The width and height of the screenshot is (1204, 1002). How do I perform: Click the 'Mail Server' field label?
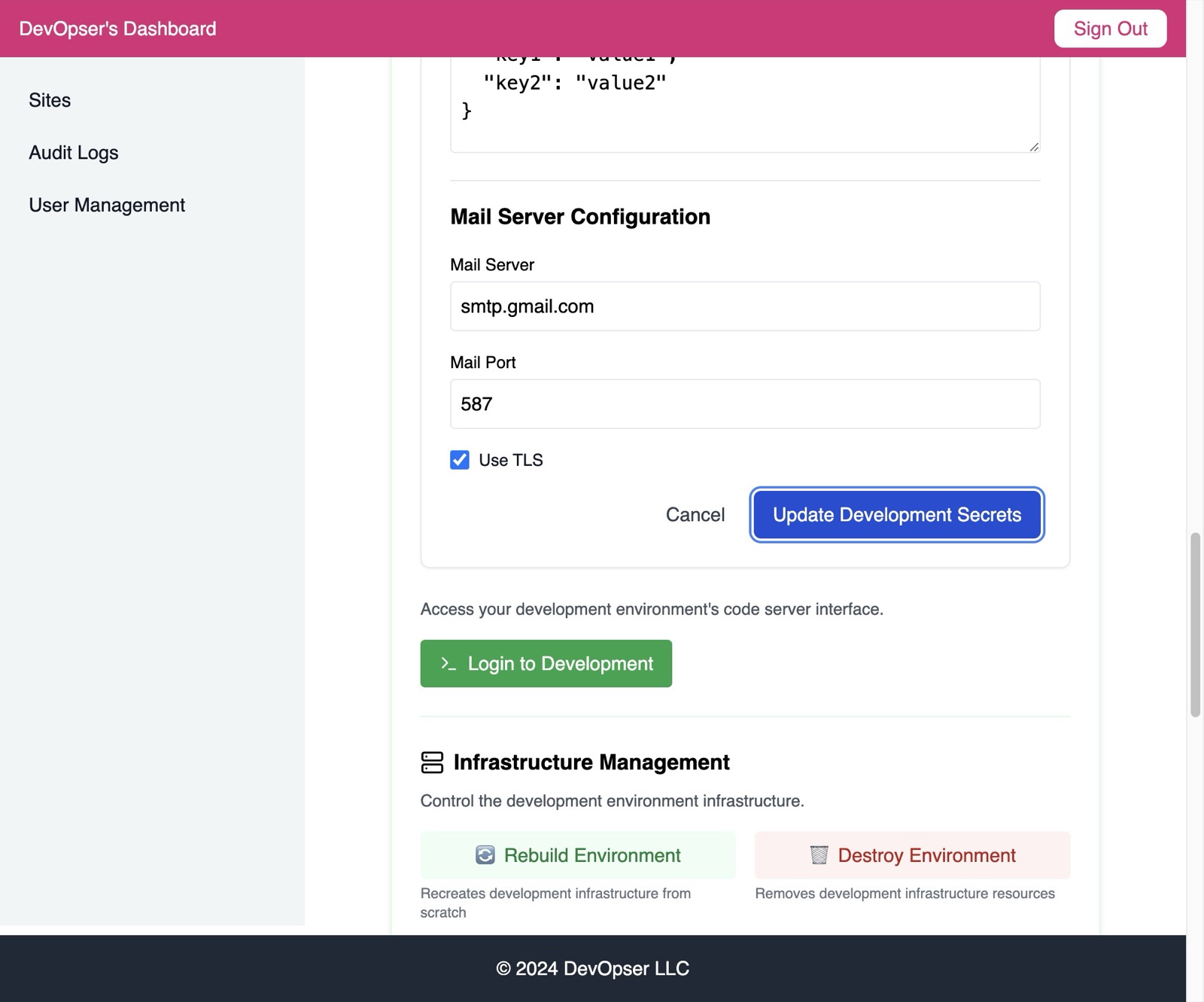[x=492, y=265]
